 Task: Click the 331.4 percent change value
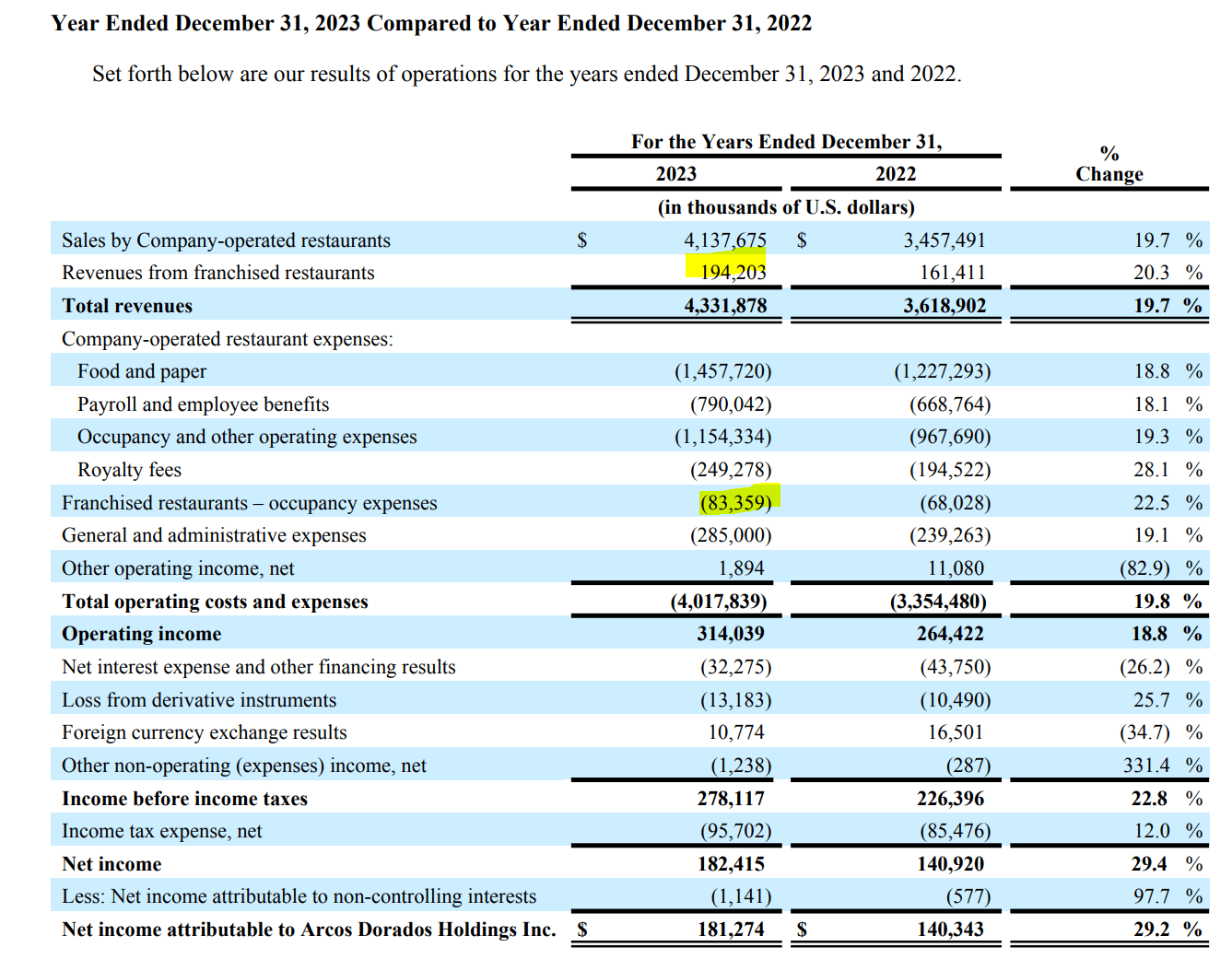coord(1146,766)
